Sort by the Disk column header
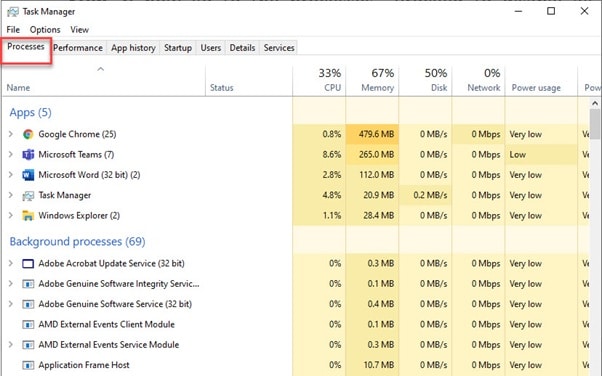 [x=425, y=81]
